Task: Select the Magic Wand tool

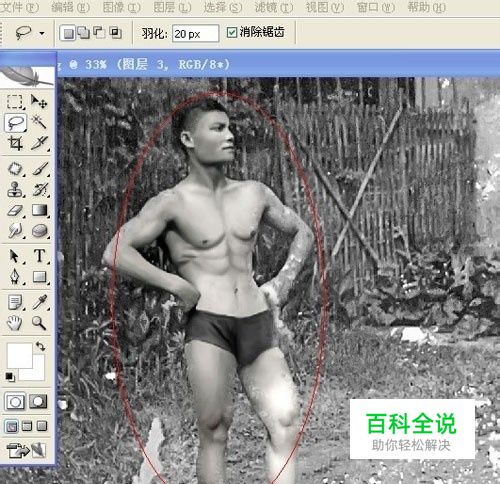Action: point(39,122)
